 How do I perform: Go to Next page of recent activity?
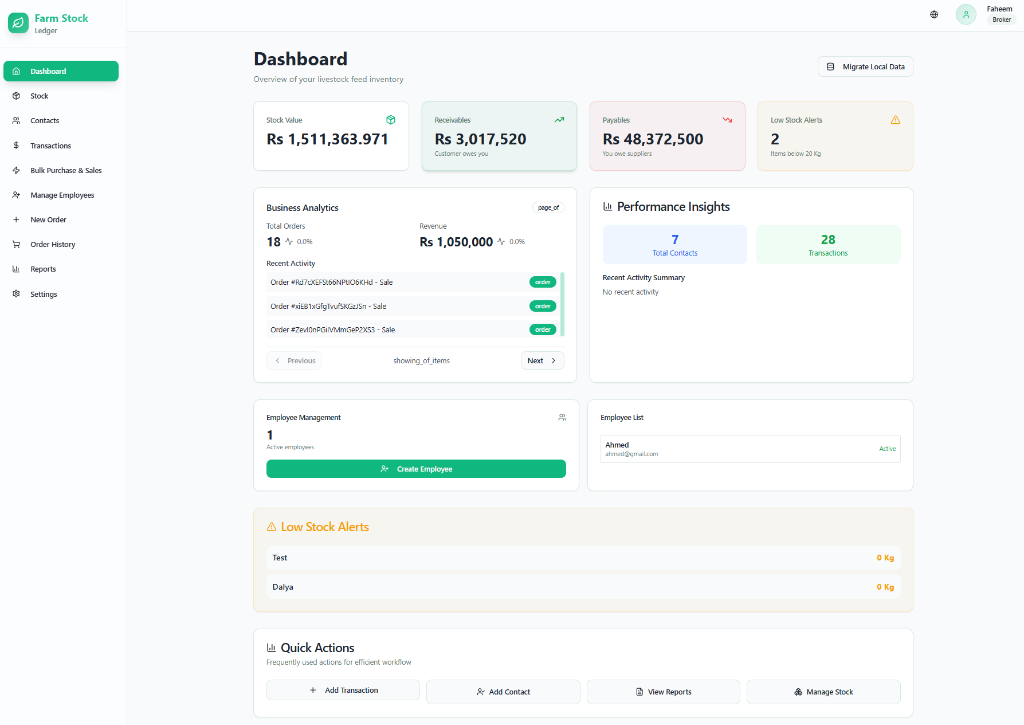tap(542, 361)
